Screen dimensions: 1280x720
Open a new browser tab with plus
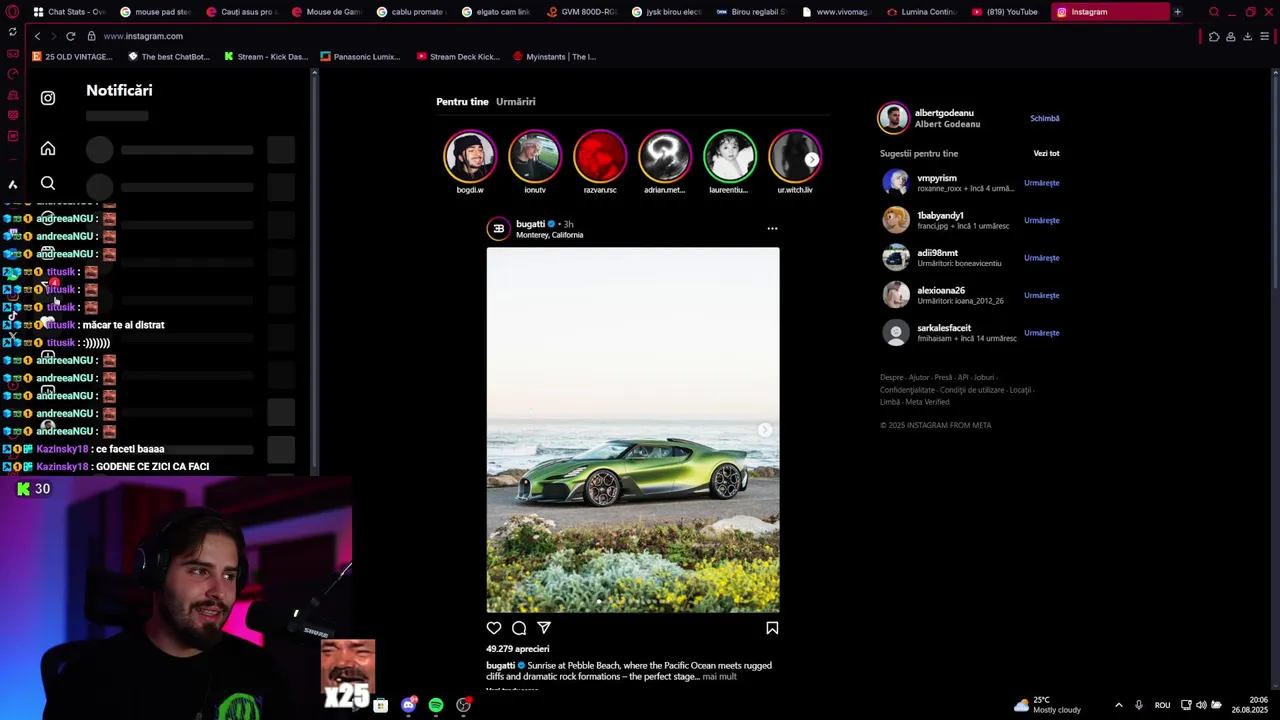click(1177, 12)
